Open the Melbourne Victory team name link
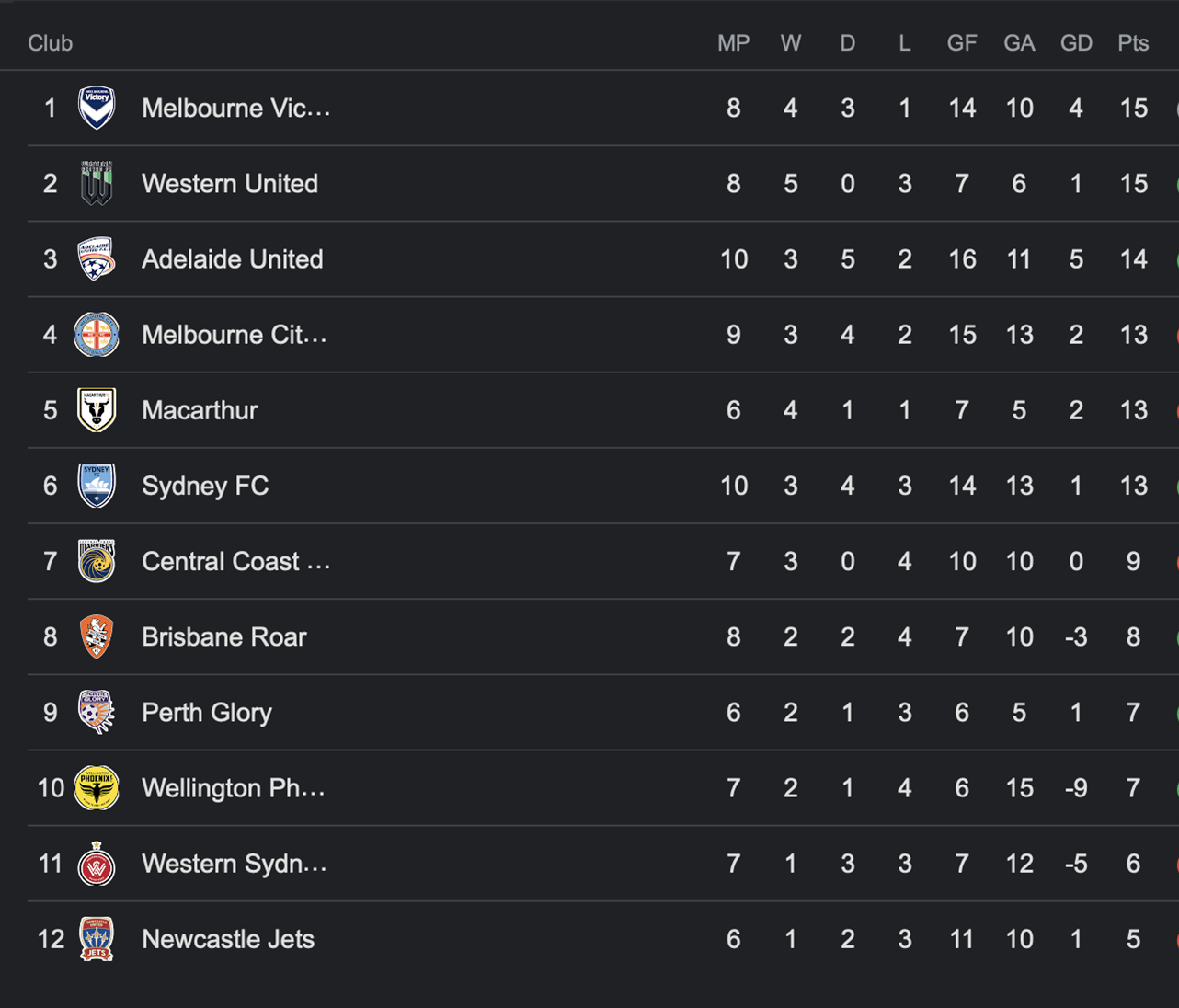 click(235, 109)
